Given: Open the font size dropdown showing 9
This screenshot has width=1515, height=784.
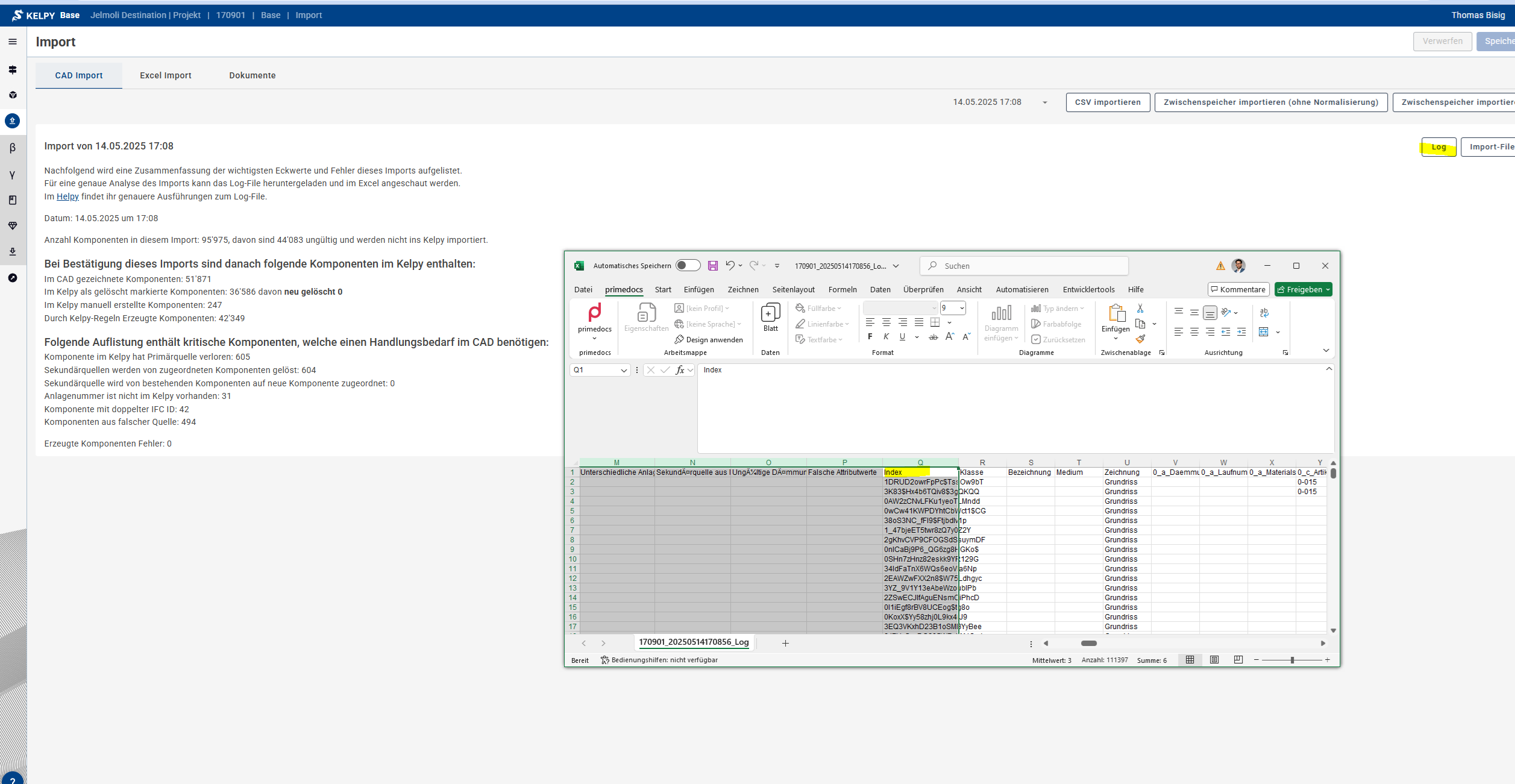Looking at the screenshot, I should click(x=962, y=309).
